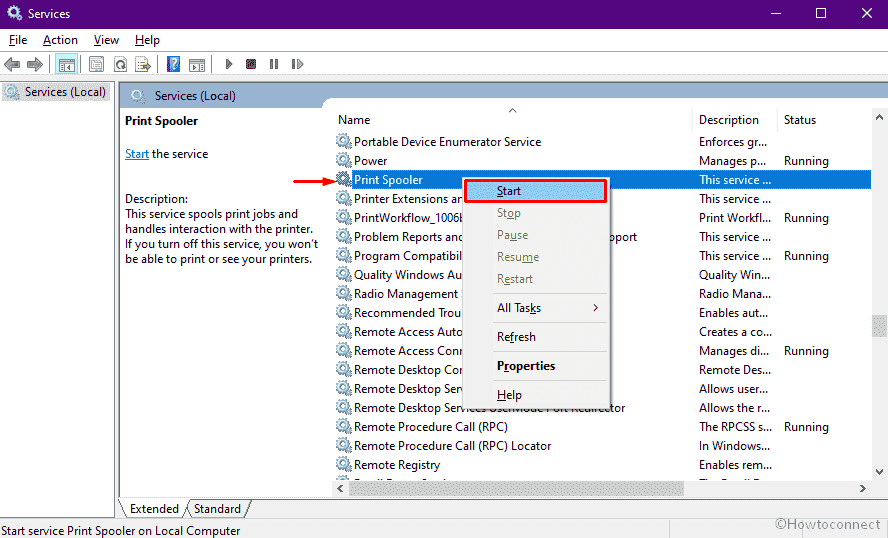Click the gear icon of Print Spooler
This screenshot has height=538, width=888.
[x=343, y=179]
